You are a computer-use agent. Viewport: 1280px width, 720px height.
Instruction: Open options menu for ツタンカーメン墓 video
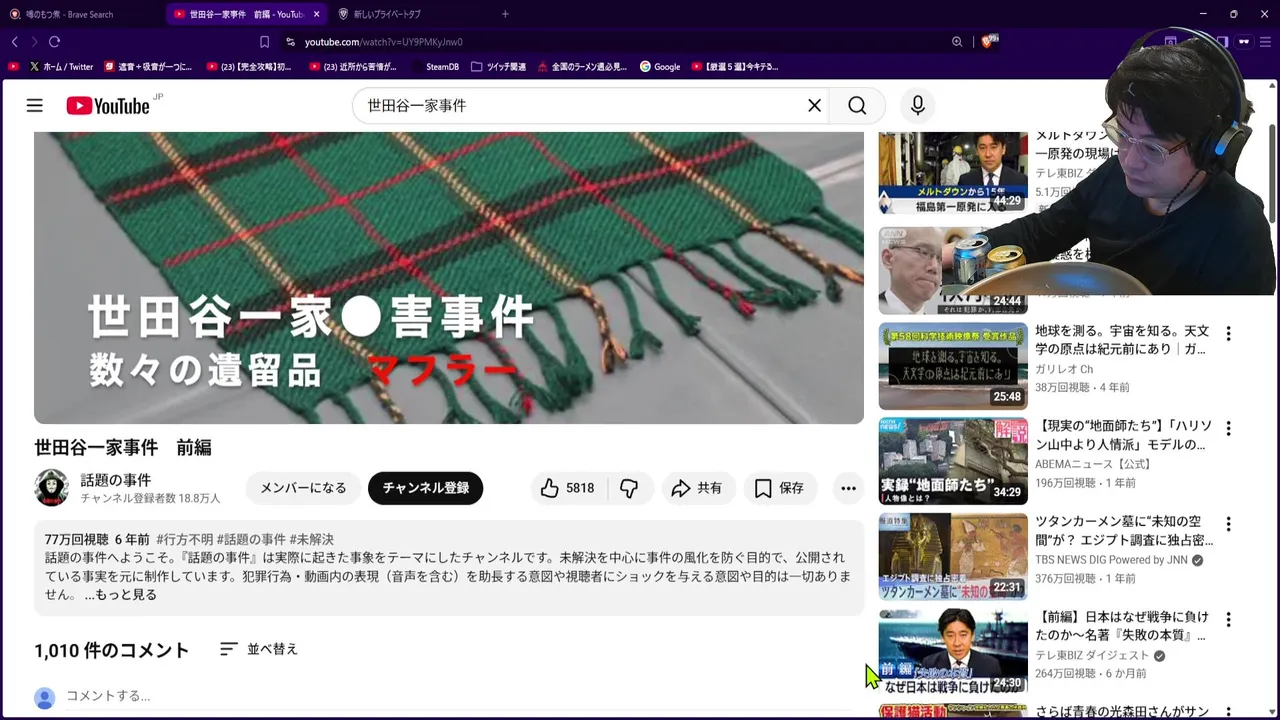[x=1228, y=524]
